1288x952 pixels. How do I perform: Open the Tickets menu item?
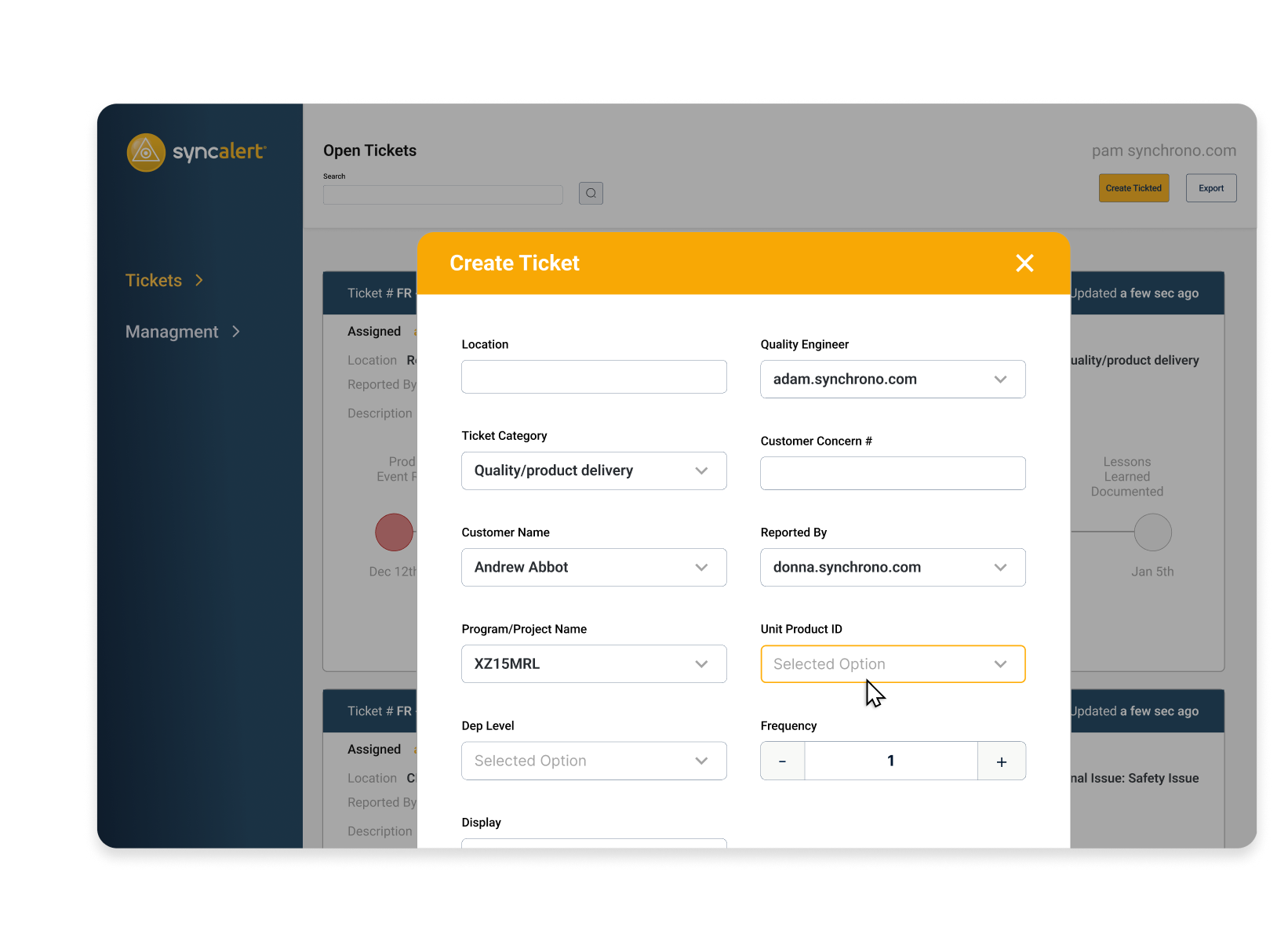pos(154,281)
